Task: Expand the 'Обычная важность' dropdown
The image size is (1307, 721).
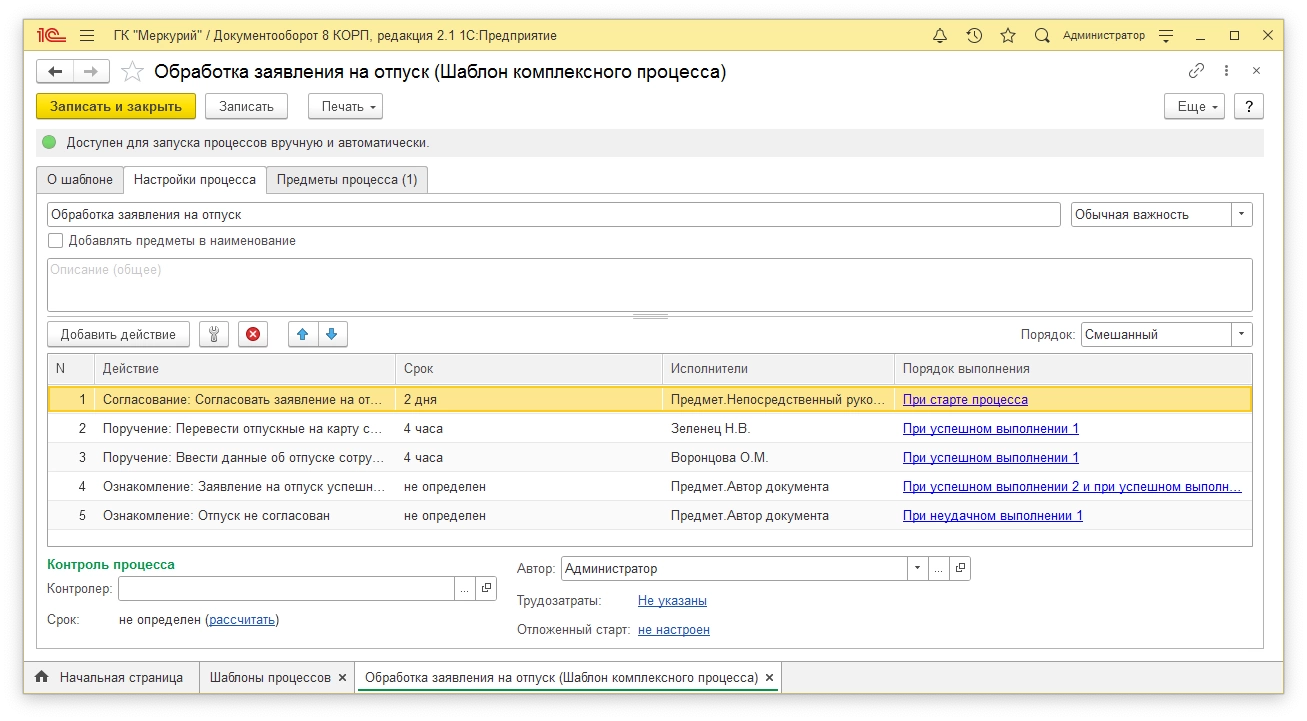Action: 1241,215
